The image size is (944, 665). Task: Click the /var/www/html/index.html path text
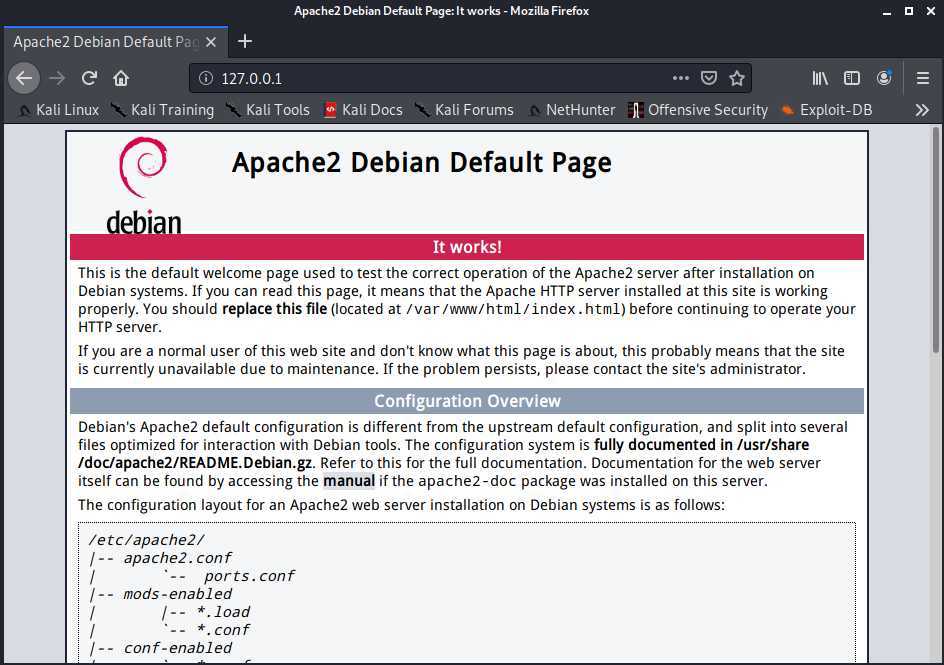tap(515, 309)
